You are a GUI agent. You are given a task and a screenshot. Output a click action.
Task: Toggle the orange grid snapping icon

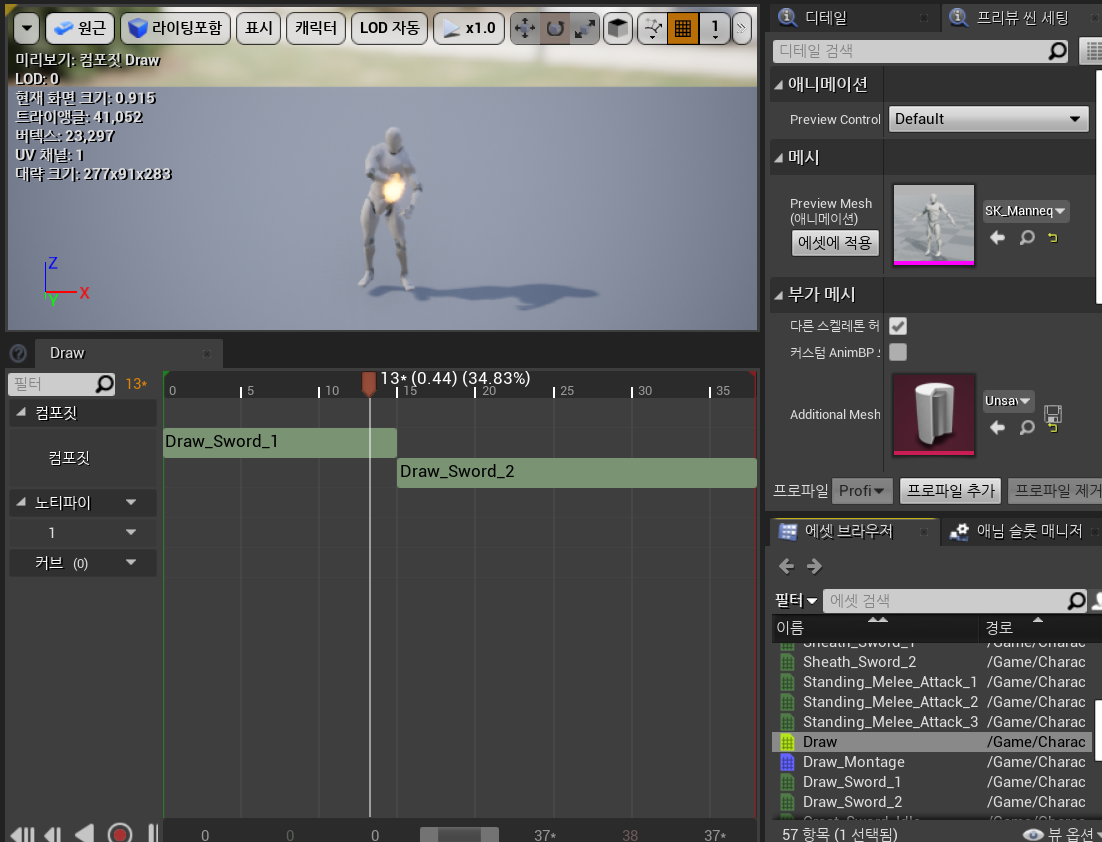[682, 28]
